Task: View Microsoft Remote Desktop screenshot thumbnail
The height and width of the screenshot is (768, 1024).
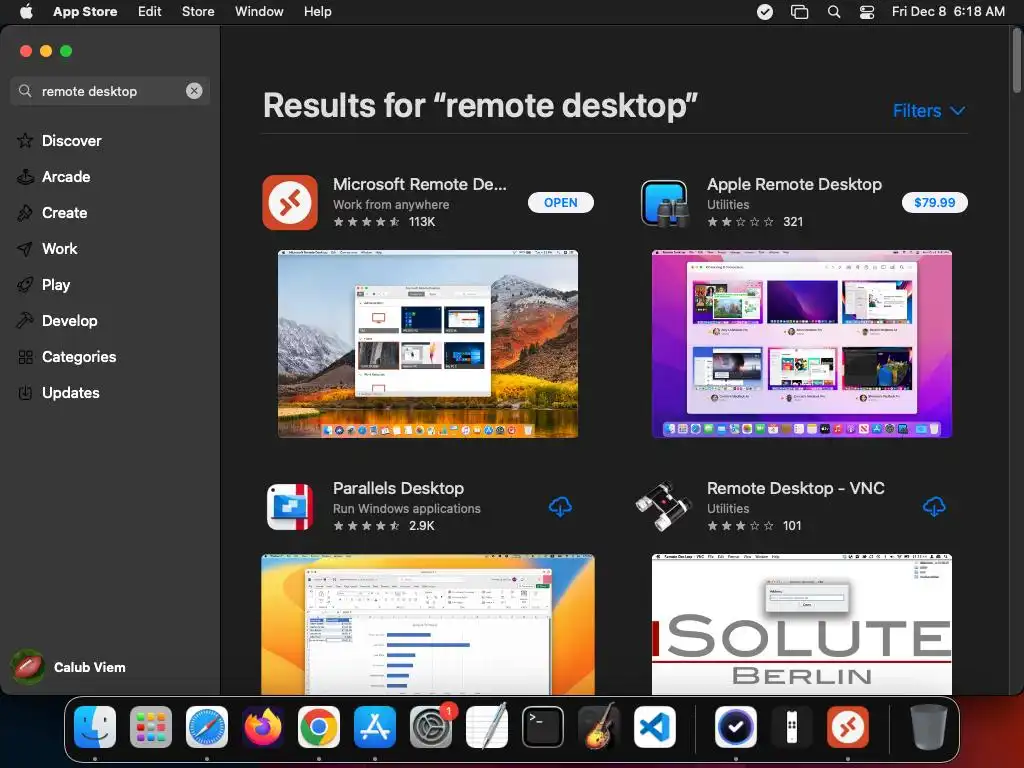Action: [428, 344]
